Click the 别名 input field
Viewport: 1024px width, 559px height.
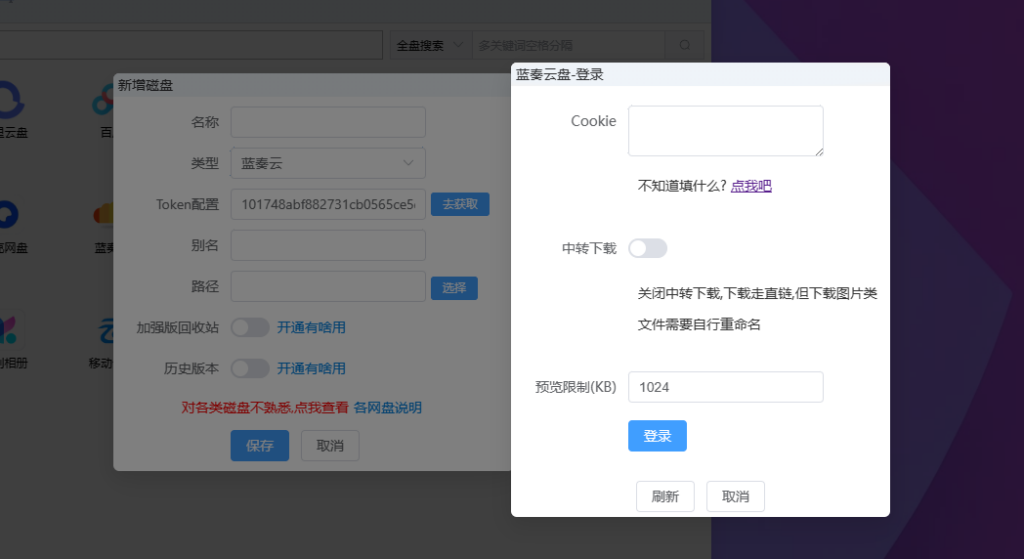click(328, 246)
